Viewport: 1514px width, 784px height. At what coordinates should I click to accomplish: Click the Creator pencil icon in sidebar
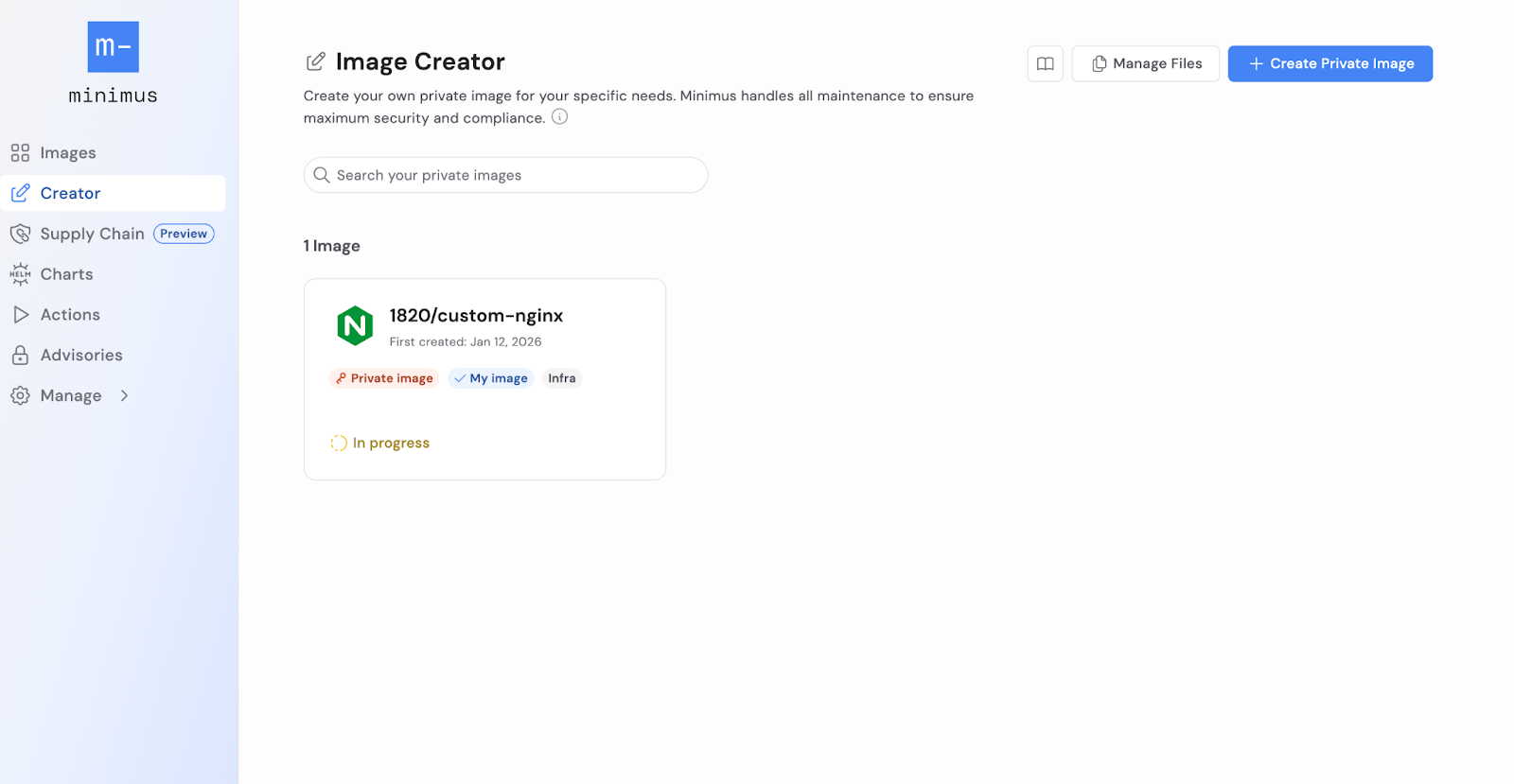tap(20, 193)
